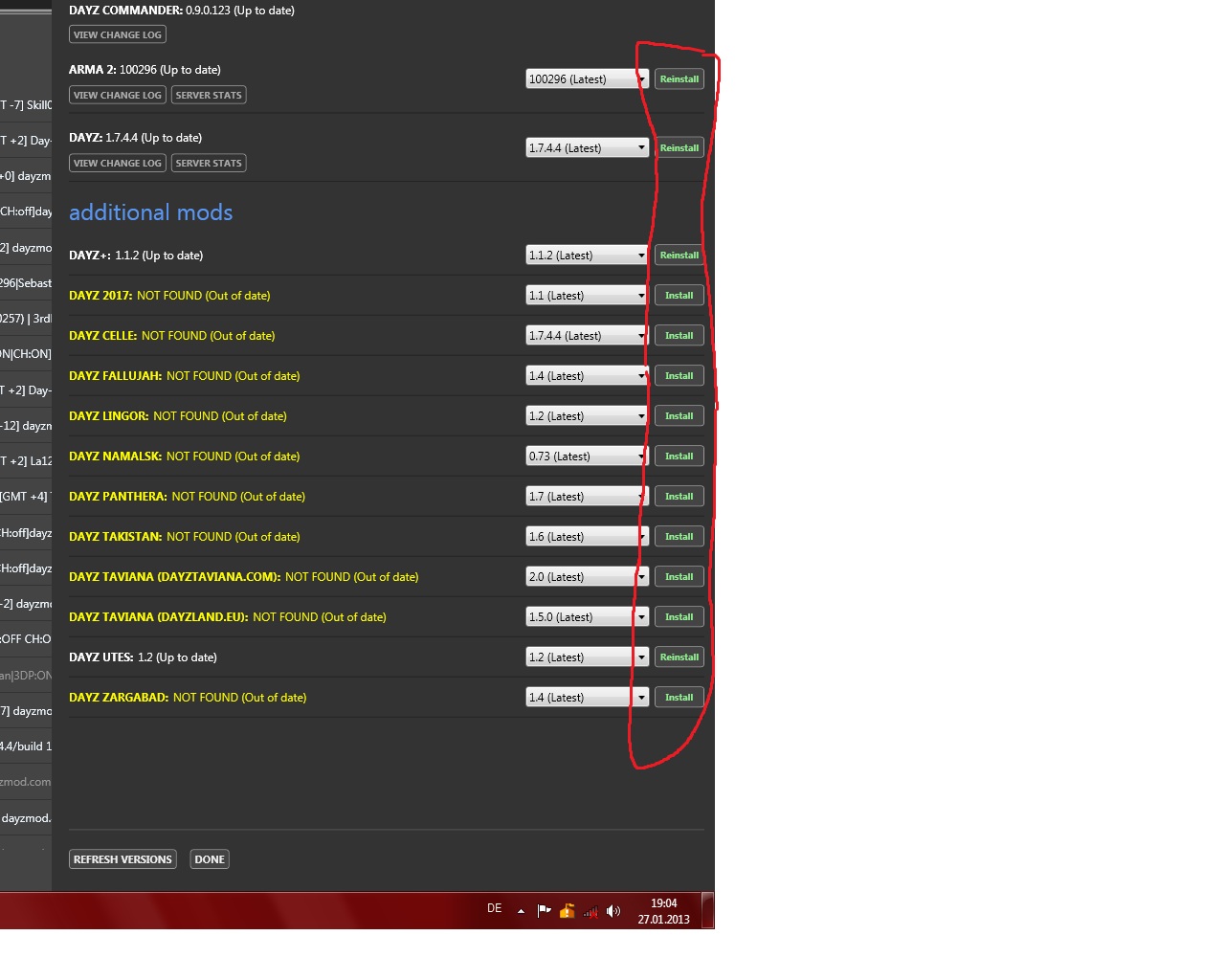Install DAYZ CELLE mod
Screen dimensions: 1225x980
[x=679, y=336]
